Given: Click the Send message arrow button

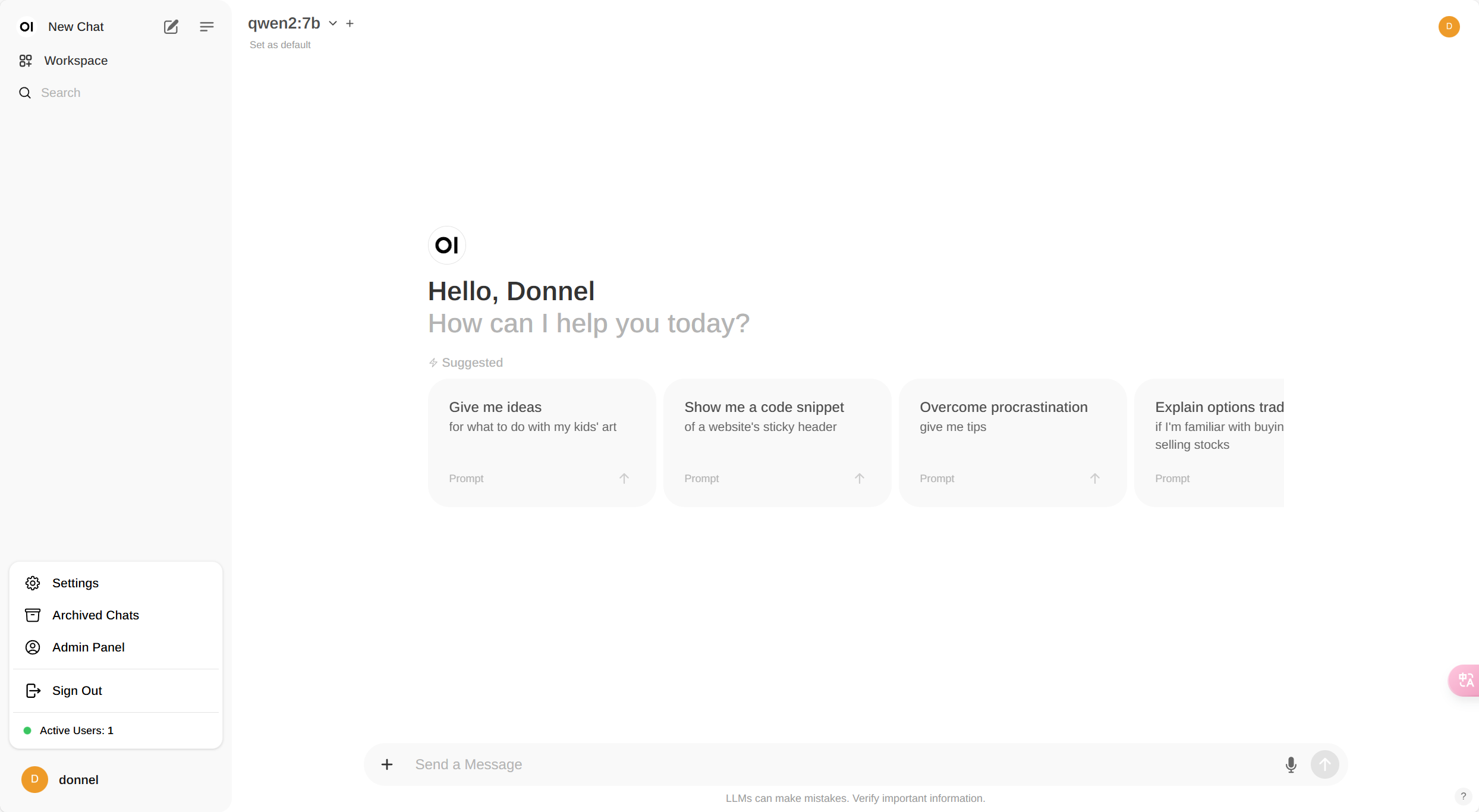Looking at the screenshot, I should 1325,764.
